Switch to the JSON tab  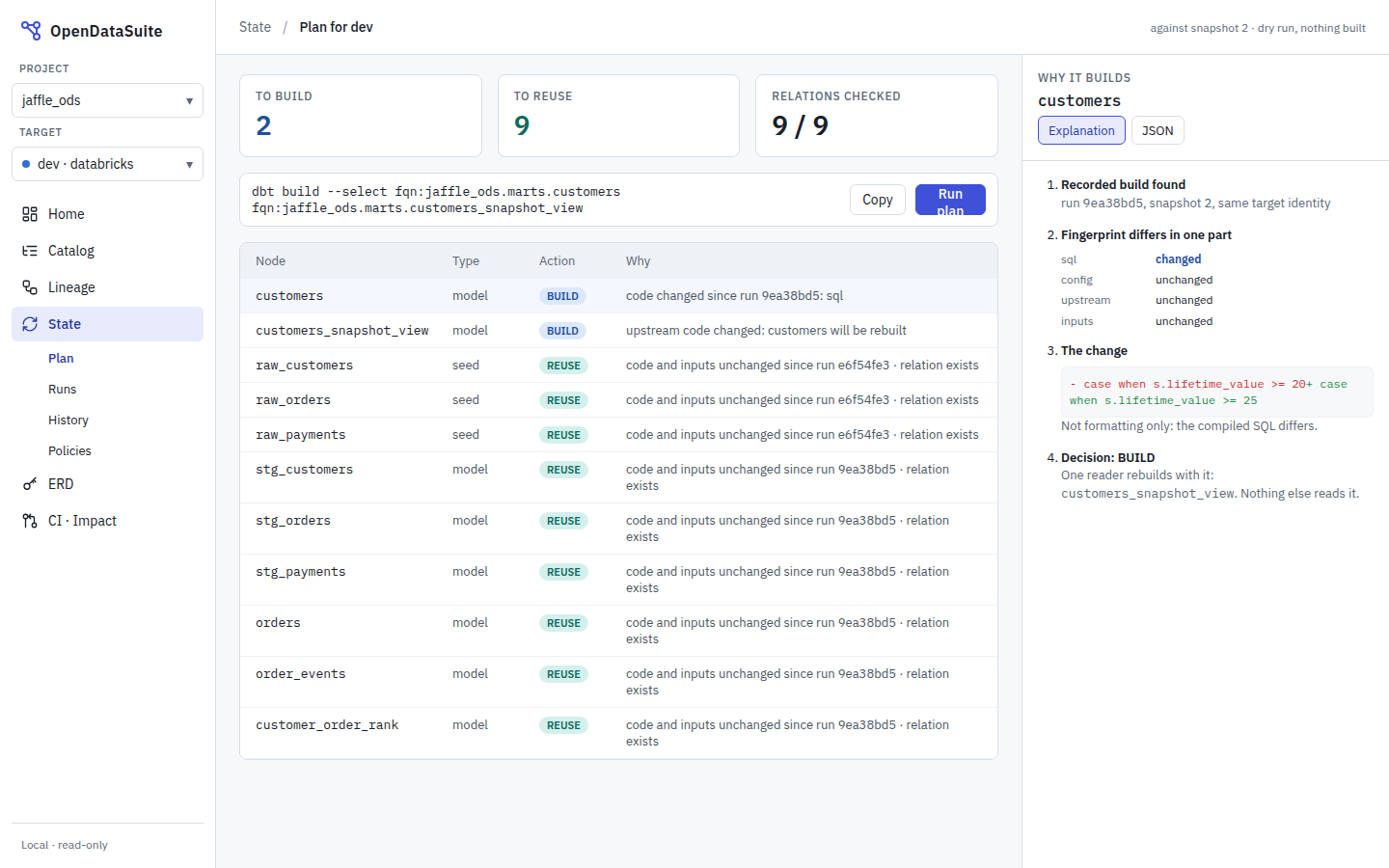[x=1157, y=130]
